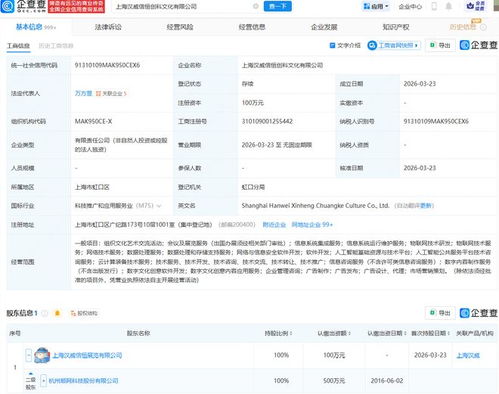
Task: Click the blue 查一下 search button
Action: tap(277, 6)
